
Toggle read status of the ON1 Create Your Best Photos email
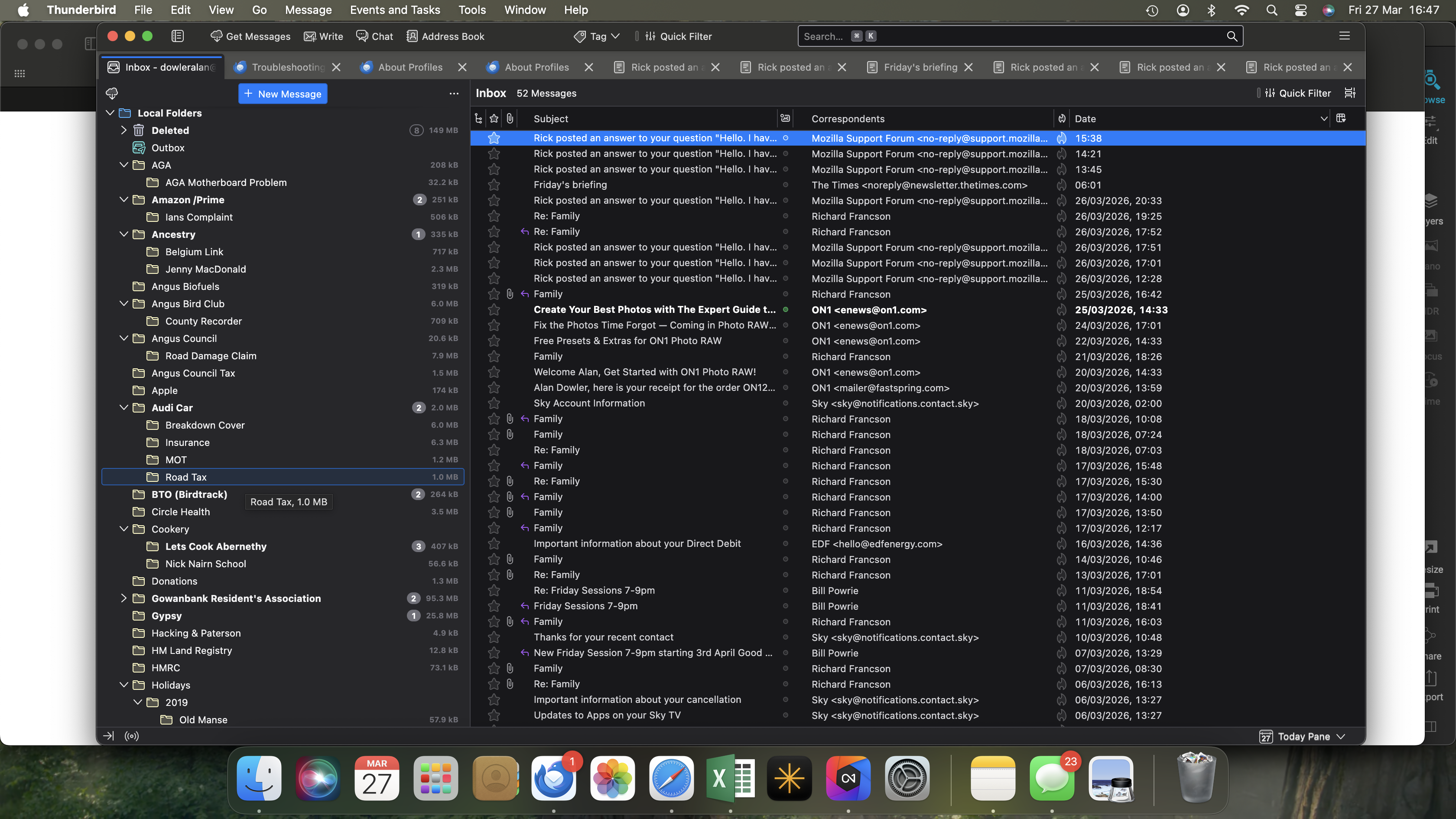(785, 310)
